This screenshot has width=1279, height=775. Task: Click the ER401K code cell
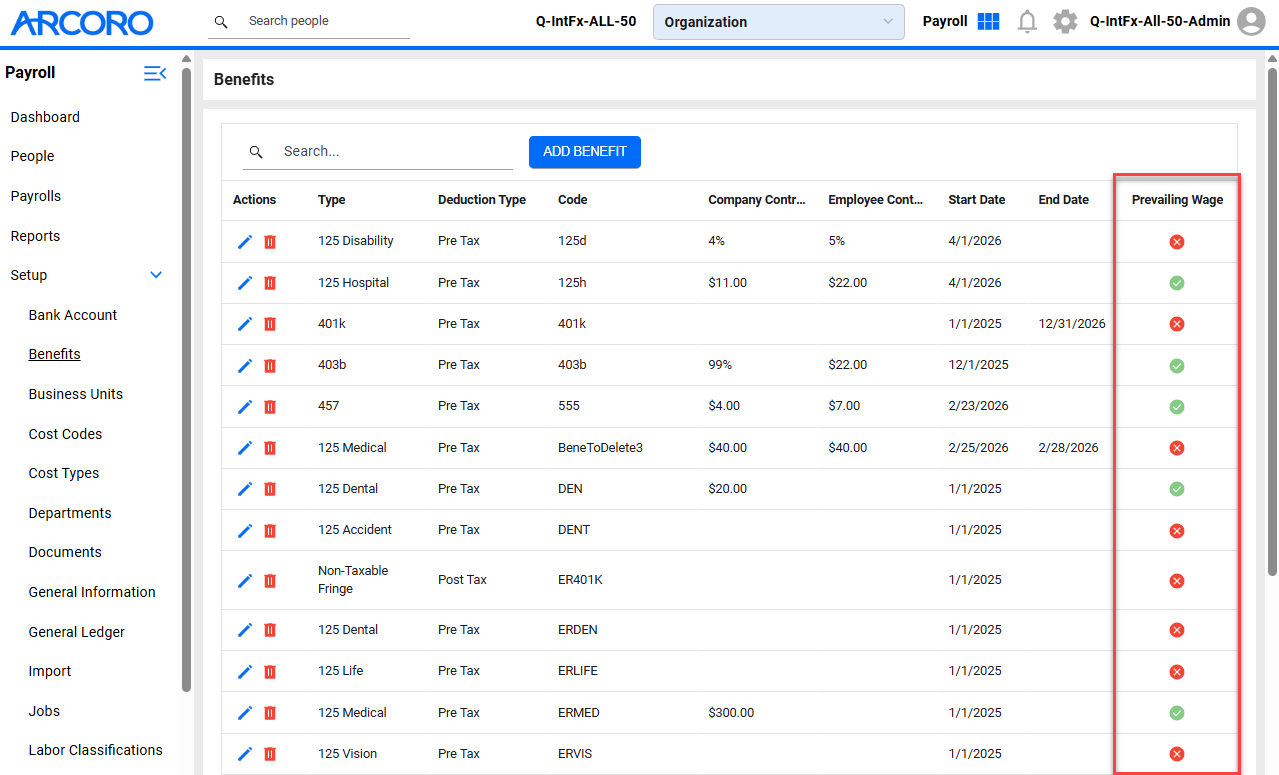(580, 580)
